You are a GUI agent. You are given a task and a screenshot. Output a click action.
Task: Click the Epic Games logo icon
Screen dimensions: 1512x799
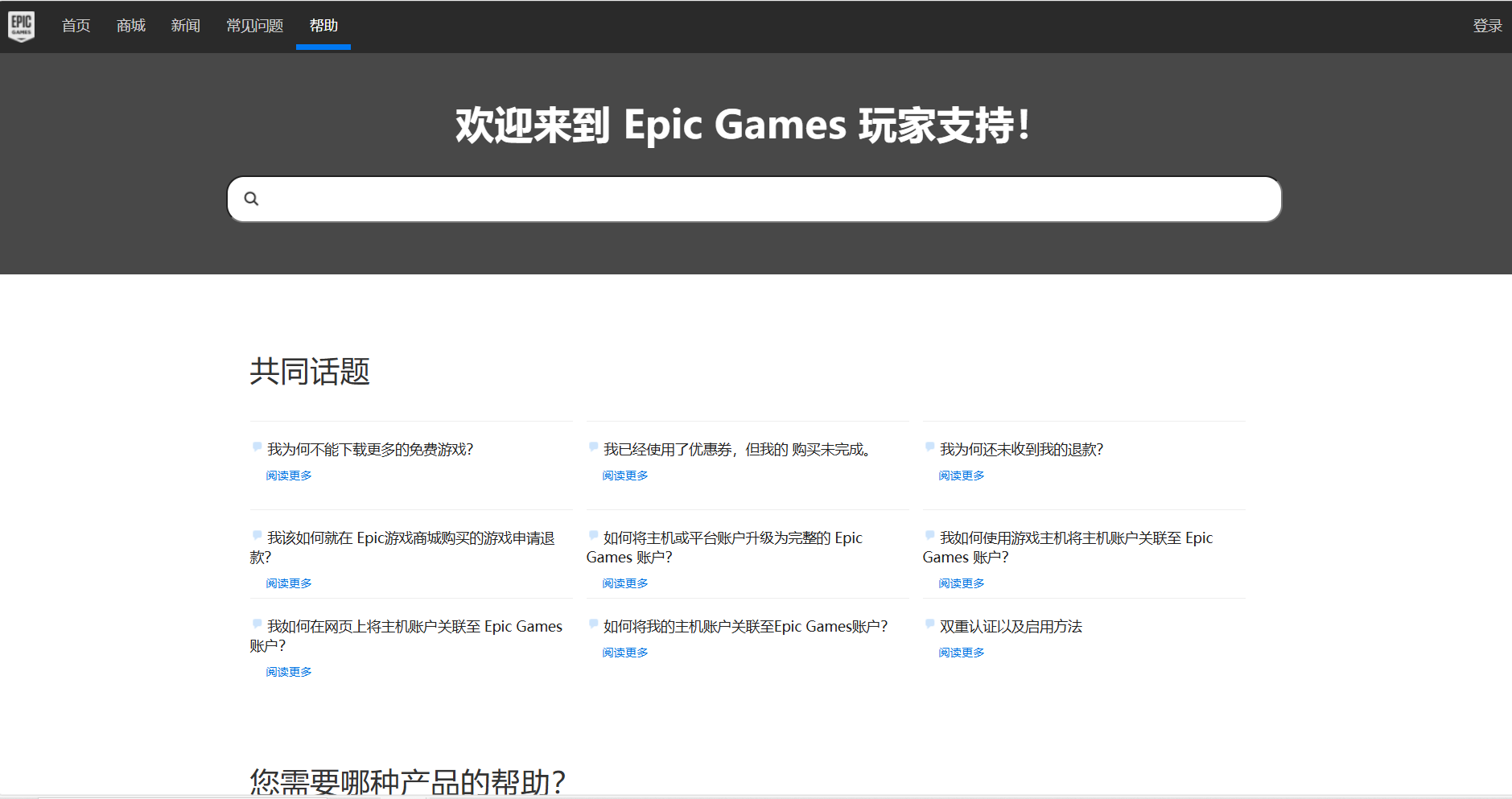pos(21,26)
